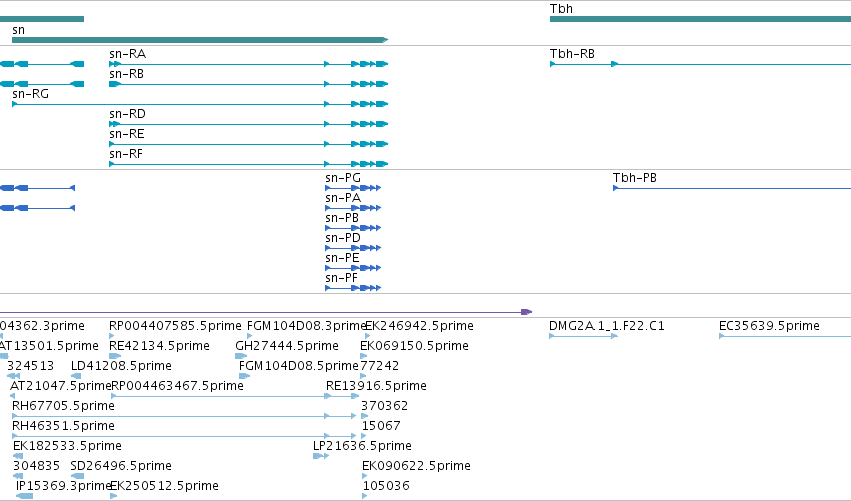Select the sn-PA protein feature
The height and width of the screenshot is (501, 851).
click(353, 208)
